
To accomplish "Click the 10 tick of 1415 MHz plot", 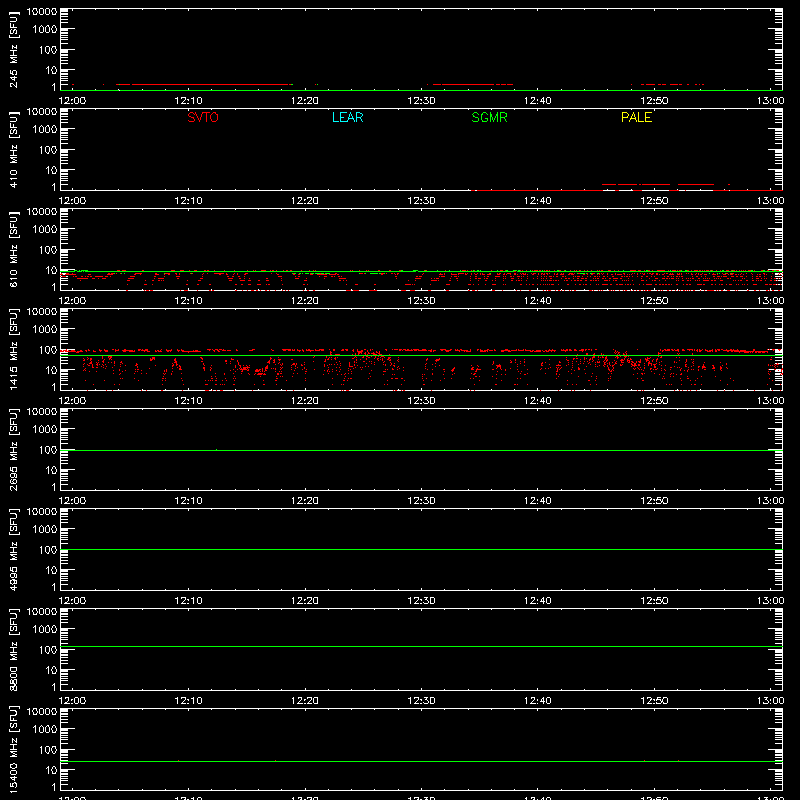I will click(51, 370).
